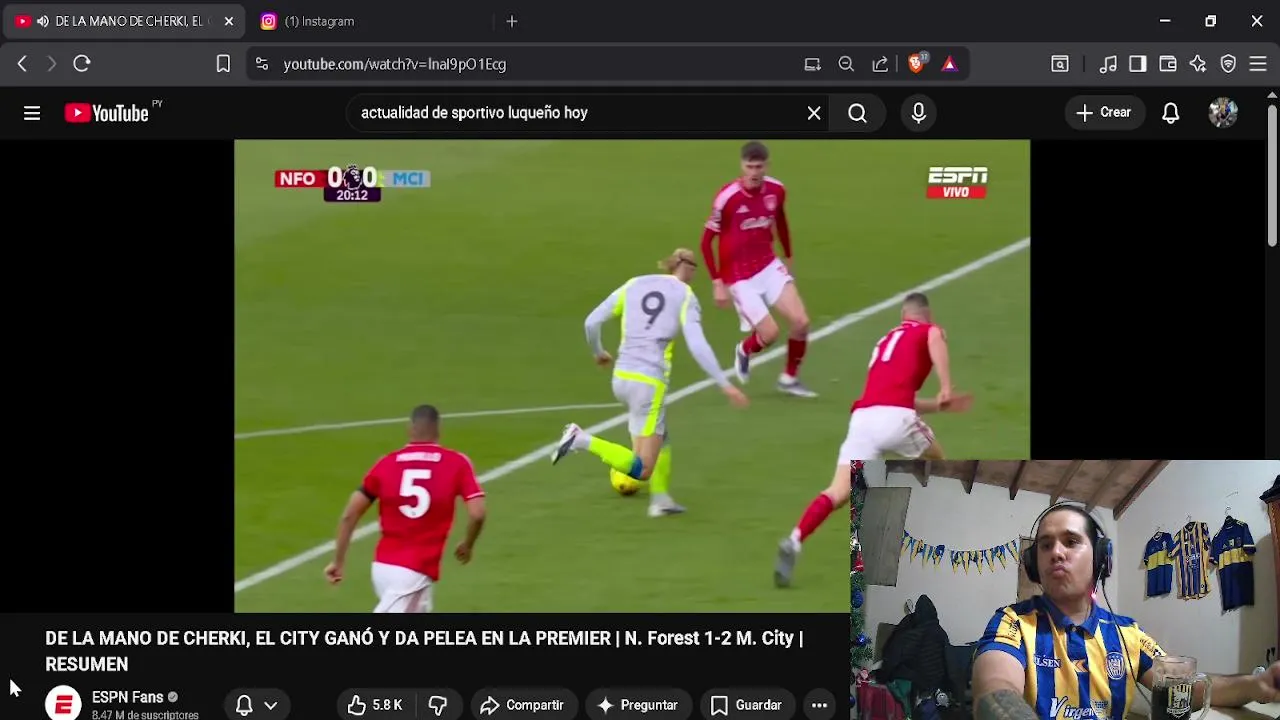Screen dimensions: 1280x720
Task: Open a new browser tab
Action: click(512, 21)
